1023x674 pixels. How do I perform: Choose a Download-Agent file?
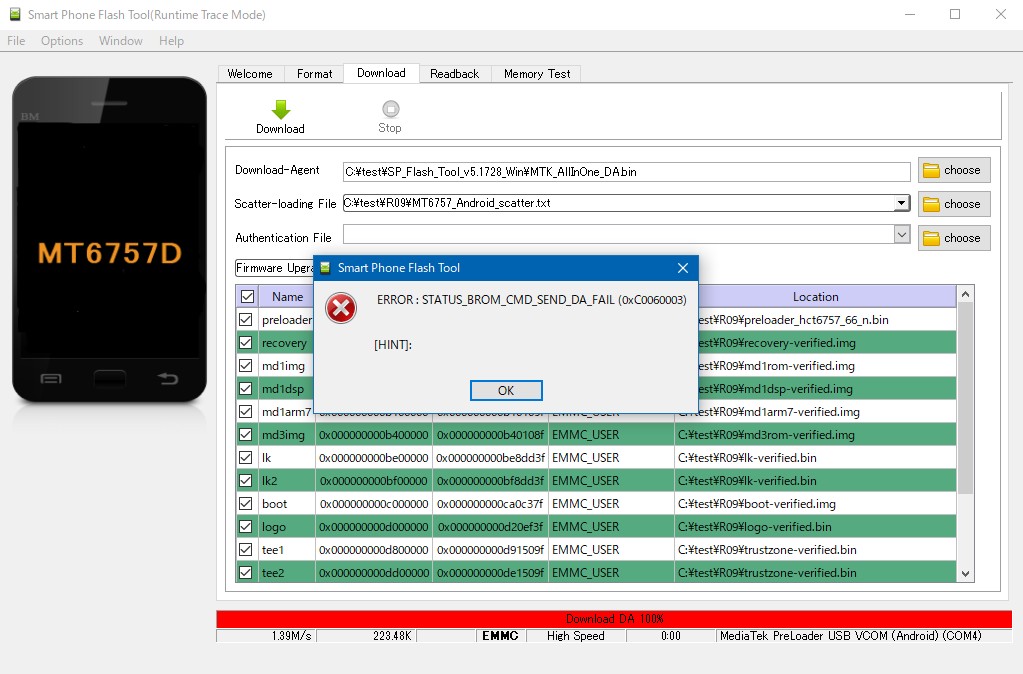(x=954, y=170)
